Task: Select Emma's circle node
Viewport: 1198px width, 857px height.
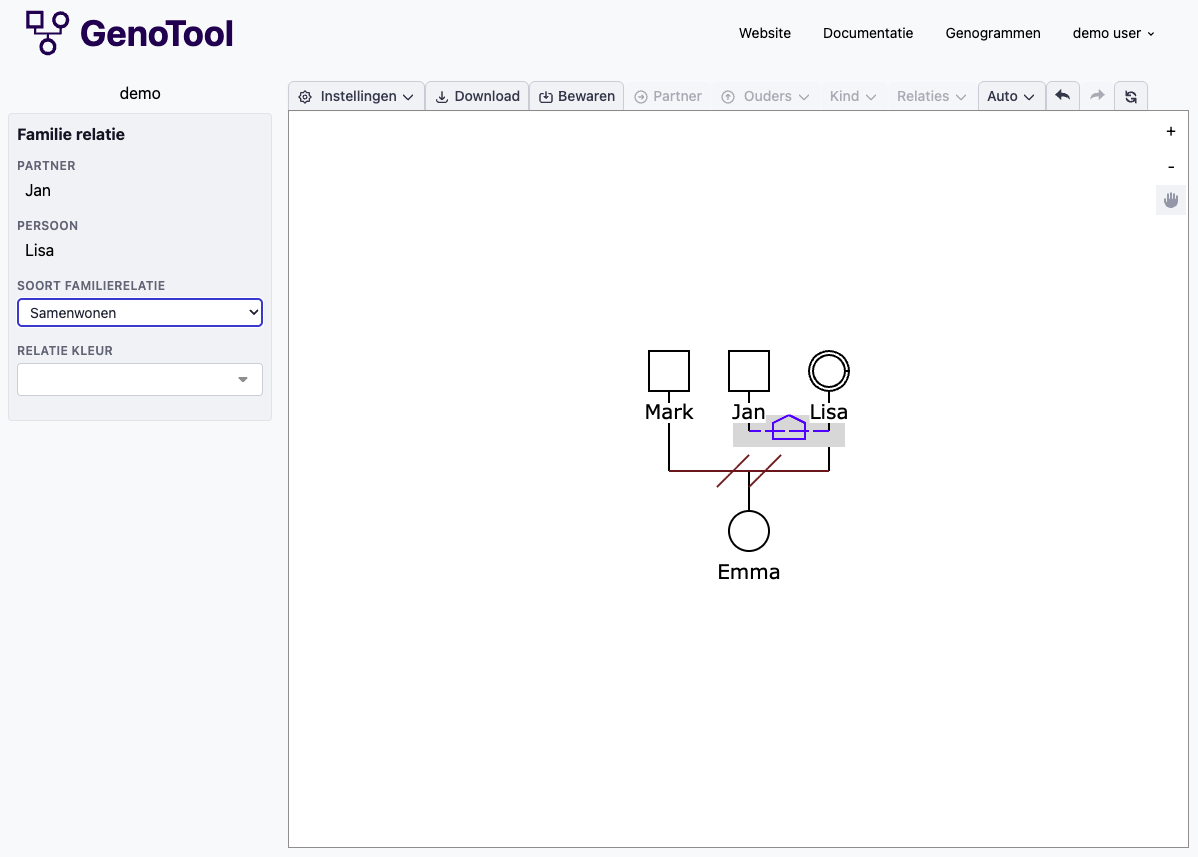Action: [x=748, y=531]
